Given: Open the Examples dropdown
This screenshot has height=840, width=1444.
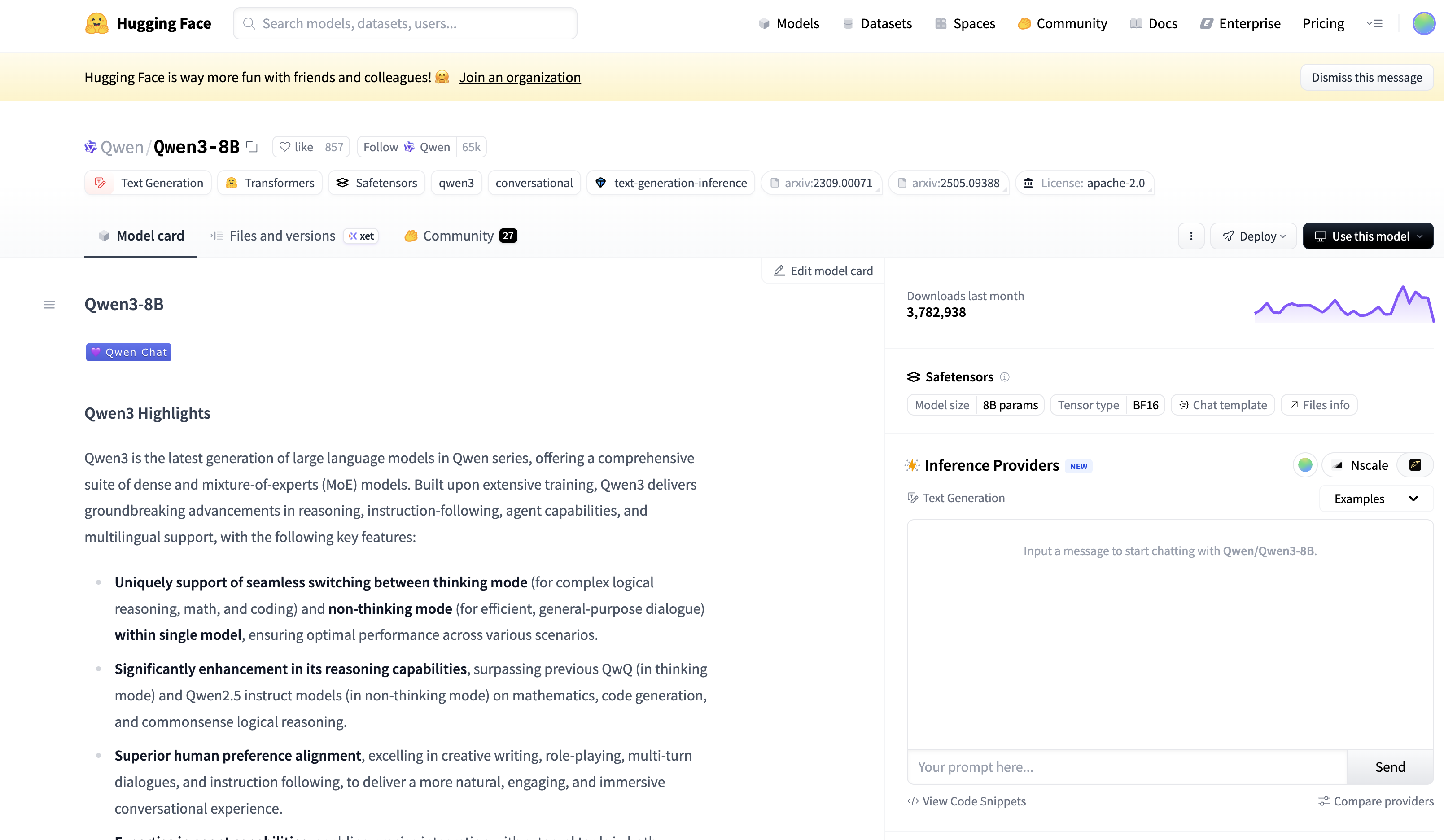Looking at the screenshot, I should point(1376,499).
